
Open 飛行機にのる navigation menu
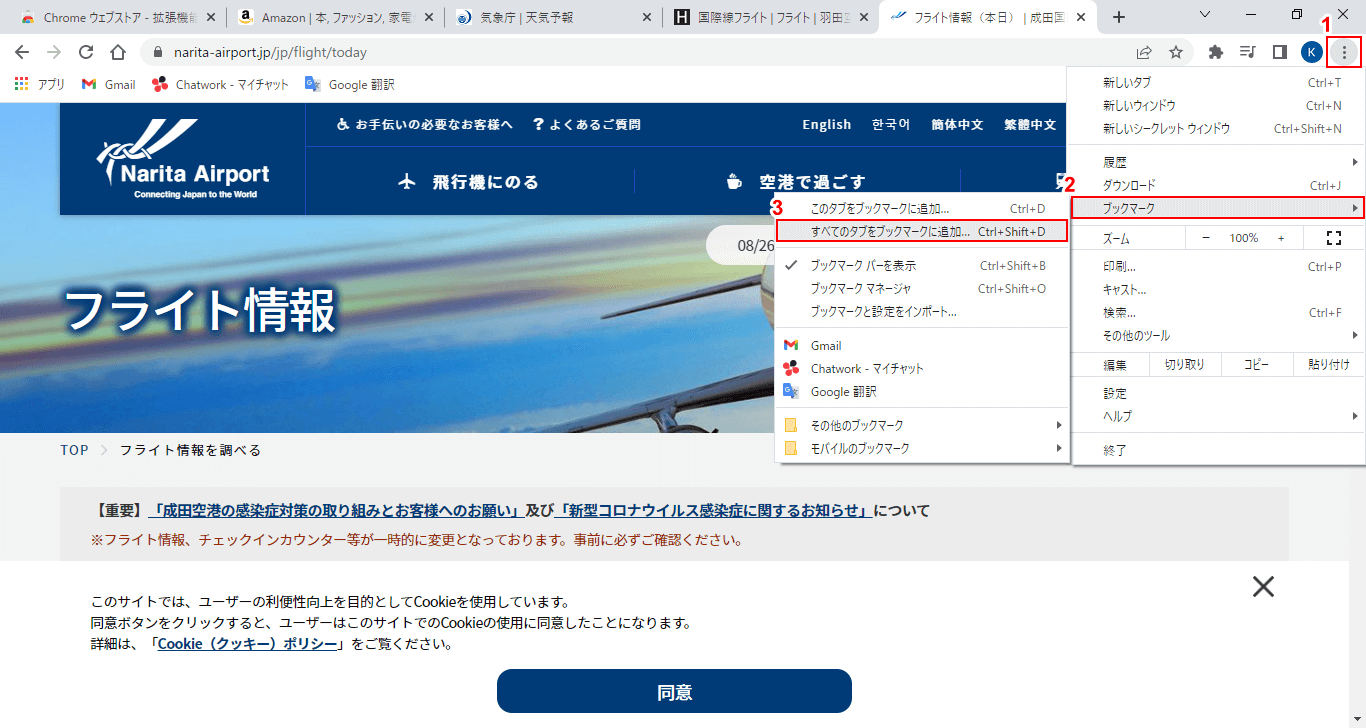(469, 181)
